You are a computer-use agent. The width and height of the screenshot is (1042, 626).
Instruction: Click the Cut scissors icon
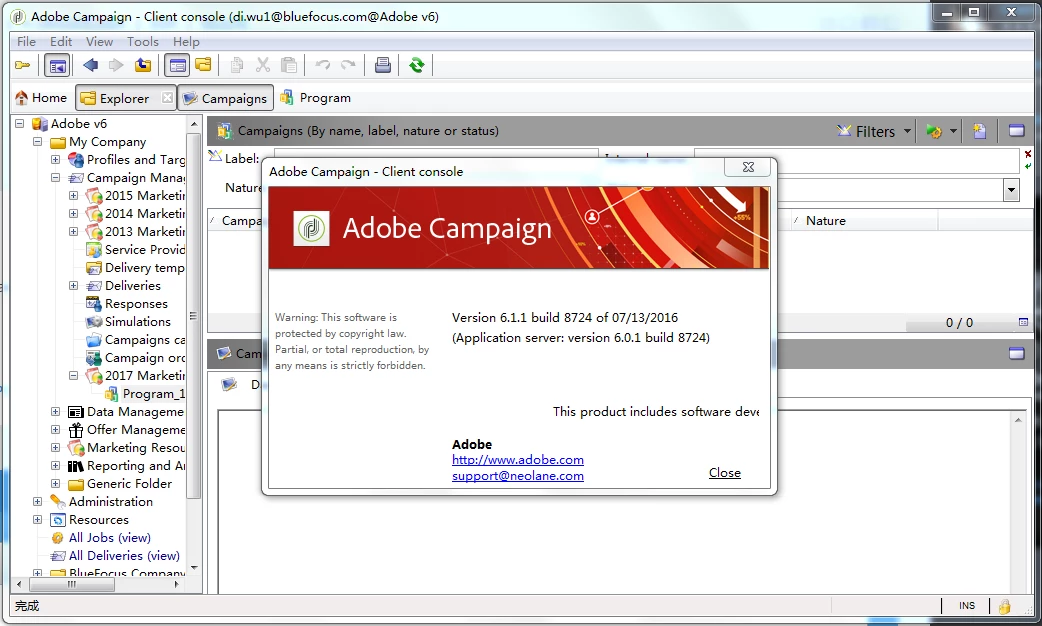pyautogui.click(x=263, y=64)
